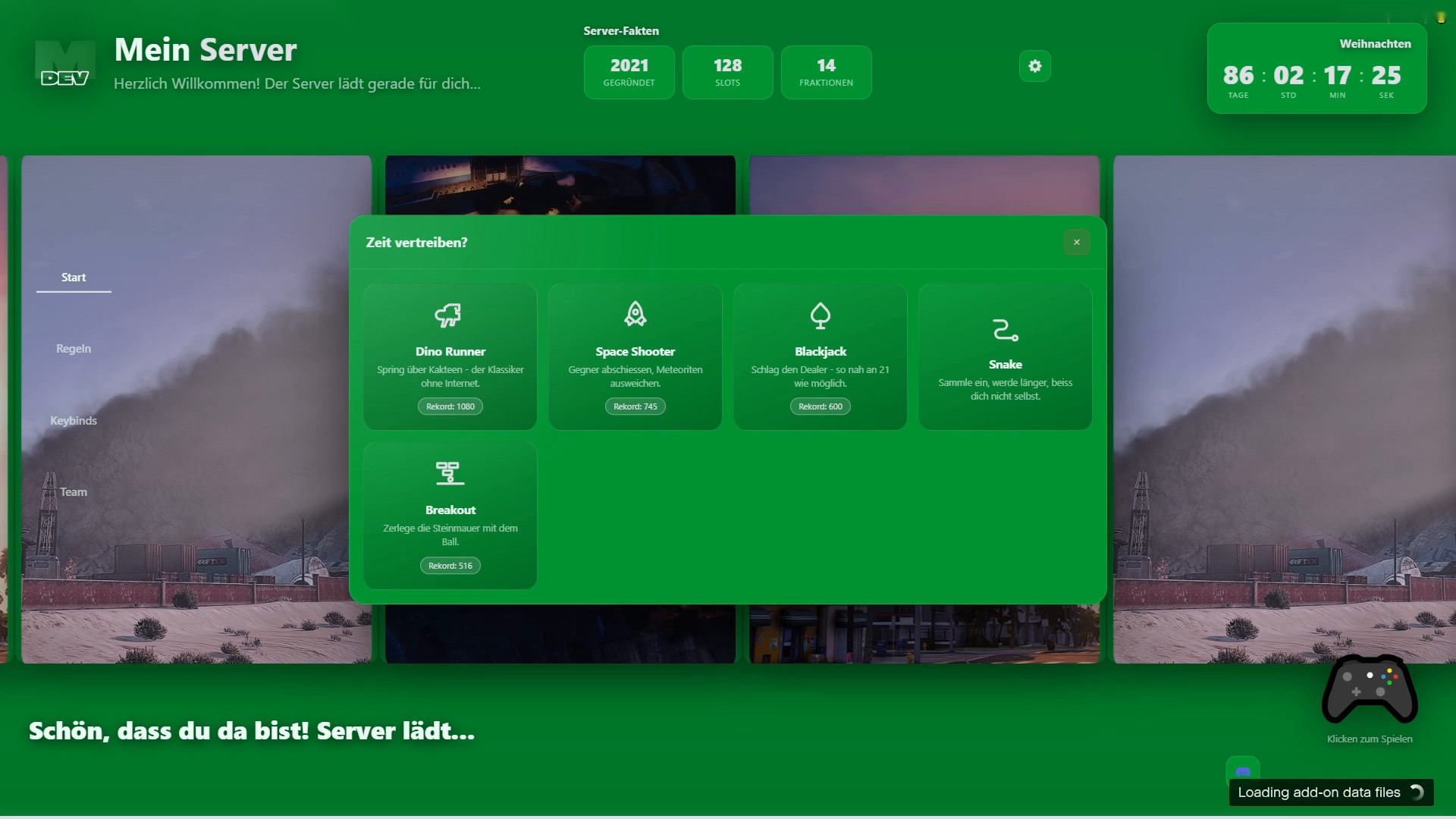This screenshot has height=819, width=1456.
Task: Click the Rekord: 600 badge
Action: (821, 406)
